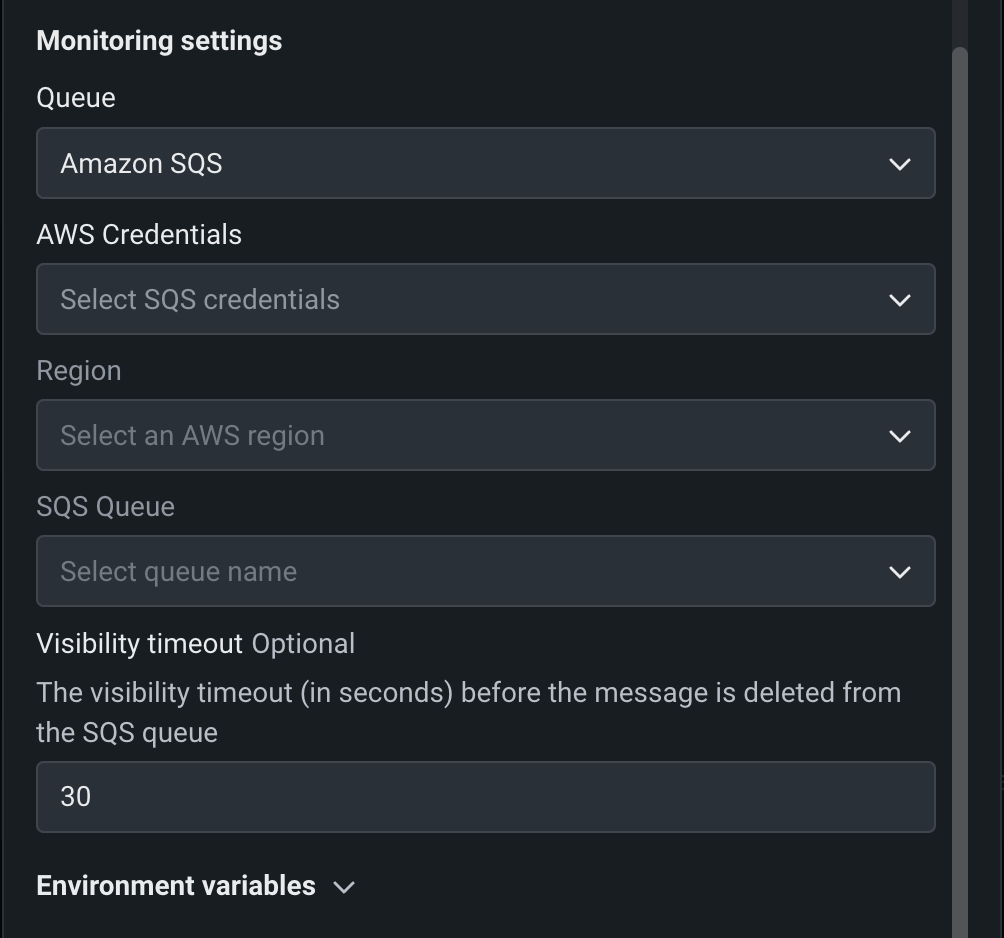
Task: Click the chevron icon in AWS Credentials field
Action: tap(899, 300)
